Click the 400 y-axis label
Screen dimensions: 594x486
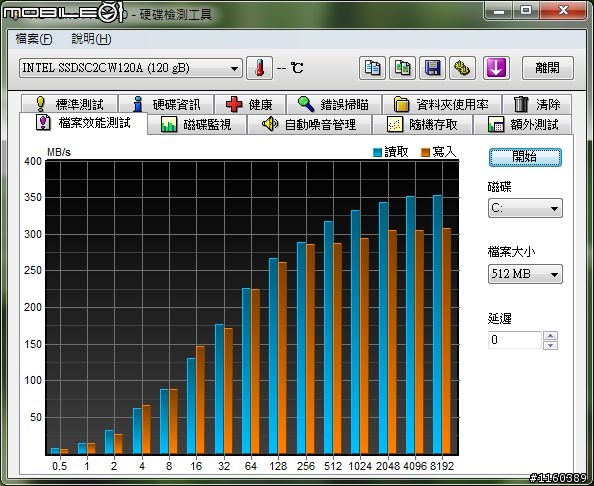click(33, 161)
